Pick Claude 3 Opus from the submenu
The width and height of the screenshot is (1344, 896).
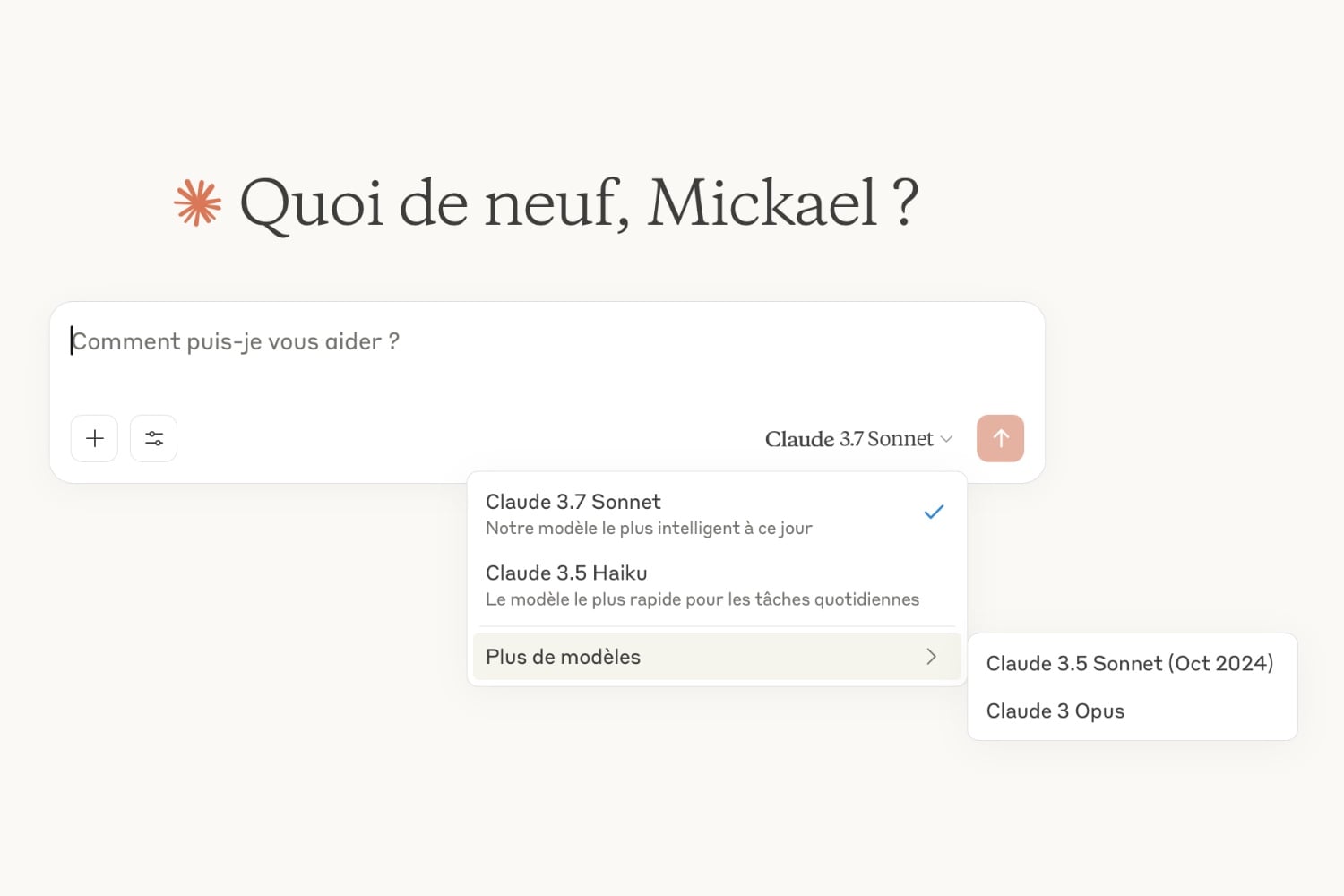click(x=1055, y=711)
